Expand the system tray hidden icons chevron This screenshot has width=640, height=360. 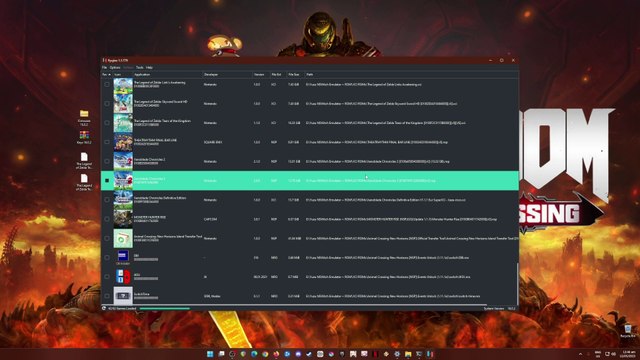tap(580, 354)
